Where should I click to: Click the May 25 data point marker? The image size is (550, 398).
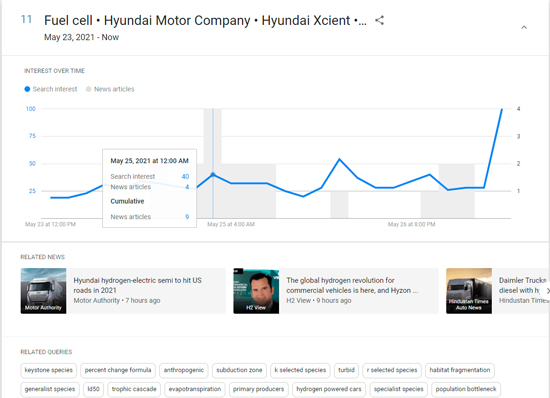213,174
